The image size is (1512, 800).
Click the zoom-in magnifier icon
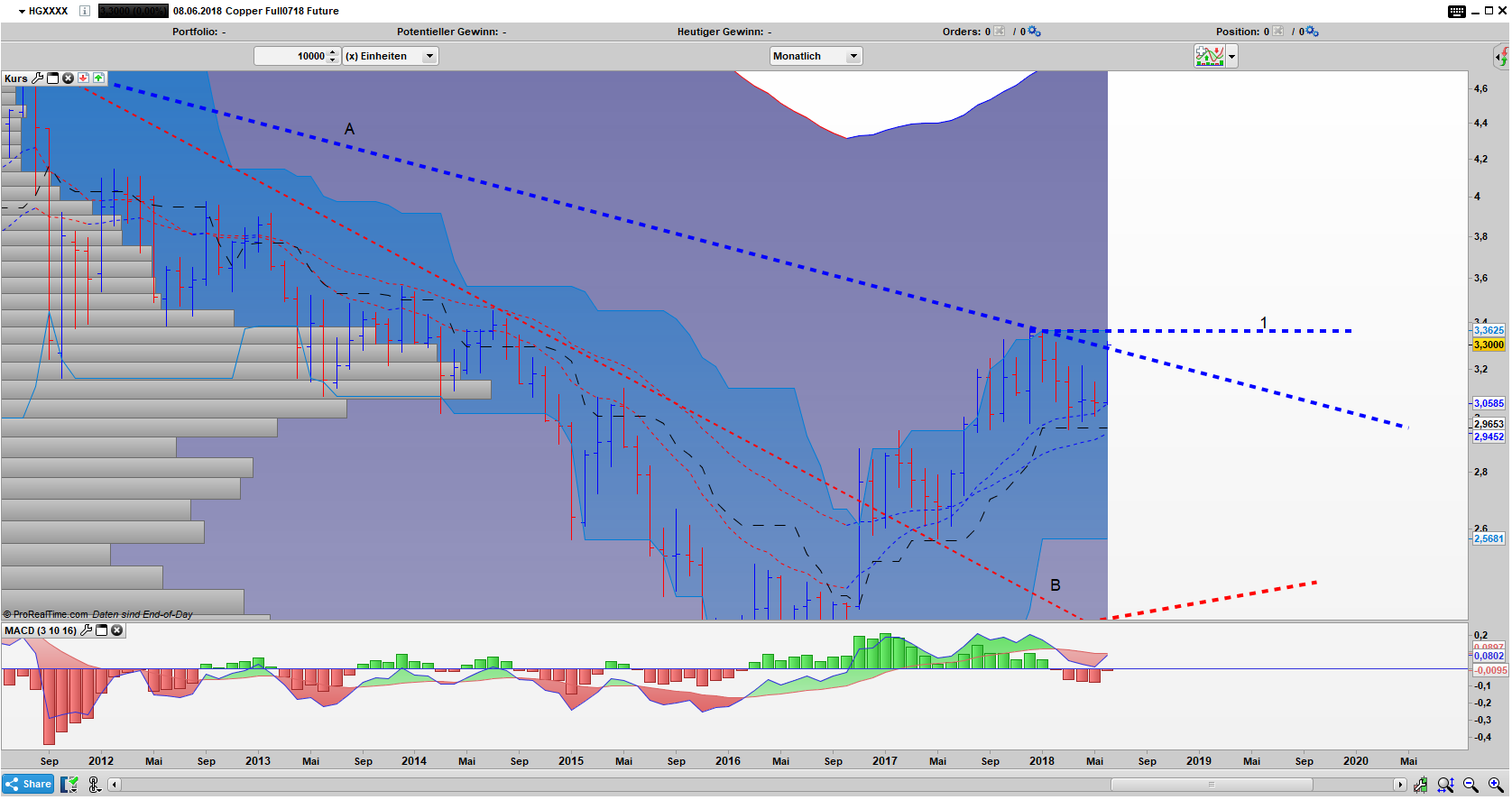point(1496,785)
